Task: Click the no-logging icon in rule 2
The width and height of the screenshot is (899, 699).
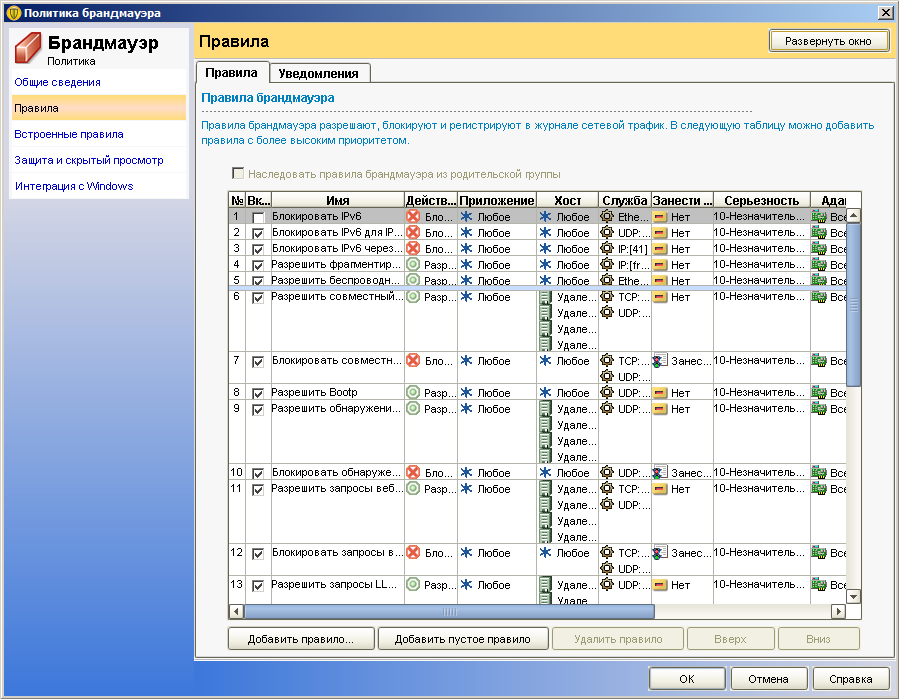Action: (x=660, y=233)
